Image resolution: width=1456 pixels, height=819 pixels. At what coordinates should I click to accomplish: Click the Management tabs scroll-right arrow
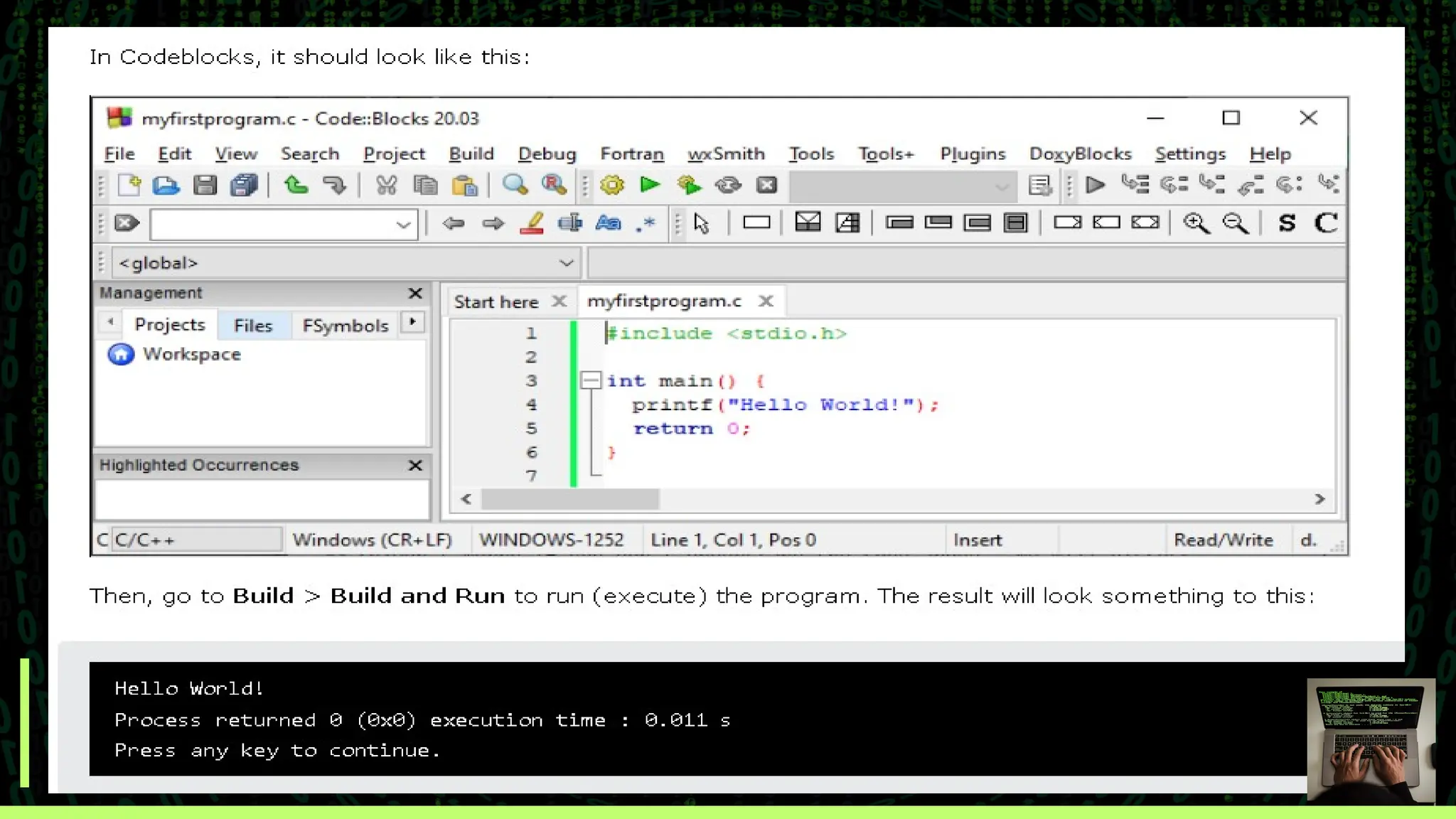[x=412, y=322]
